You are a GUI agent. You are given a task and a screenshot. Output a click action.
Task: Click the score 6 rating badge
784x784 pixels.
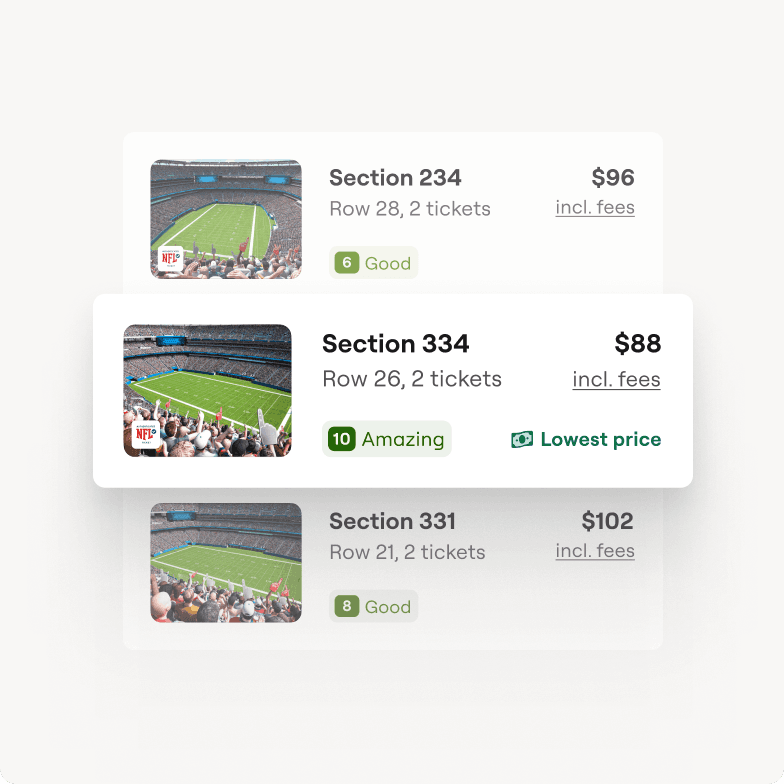point(346,263)
